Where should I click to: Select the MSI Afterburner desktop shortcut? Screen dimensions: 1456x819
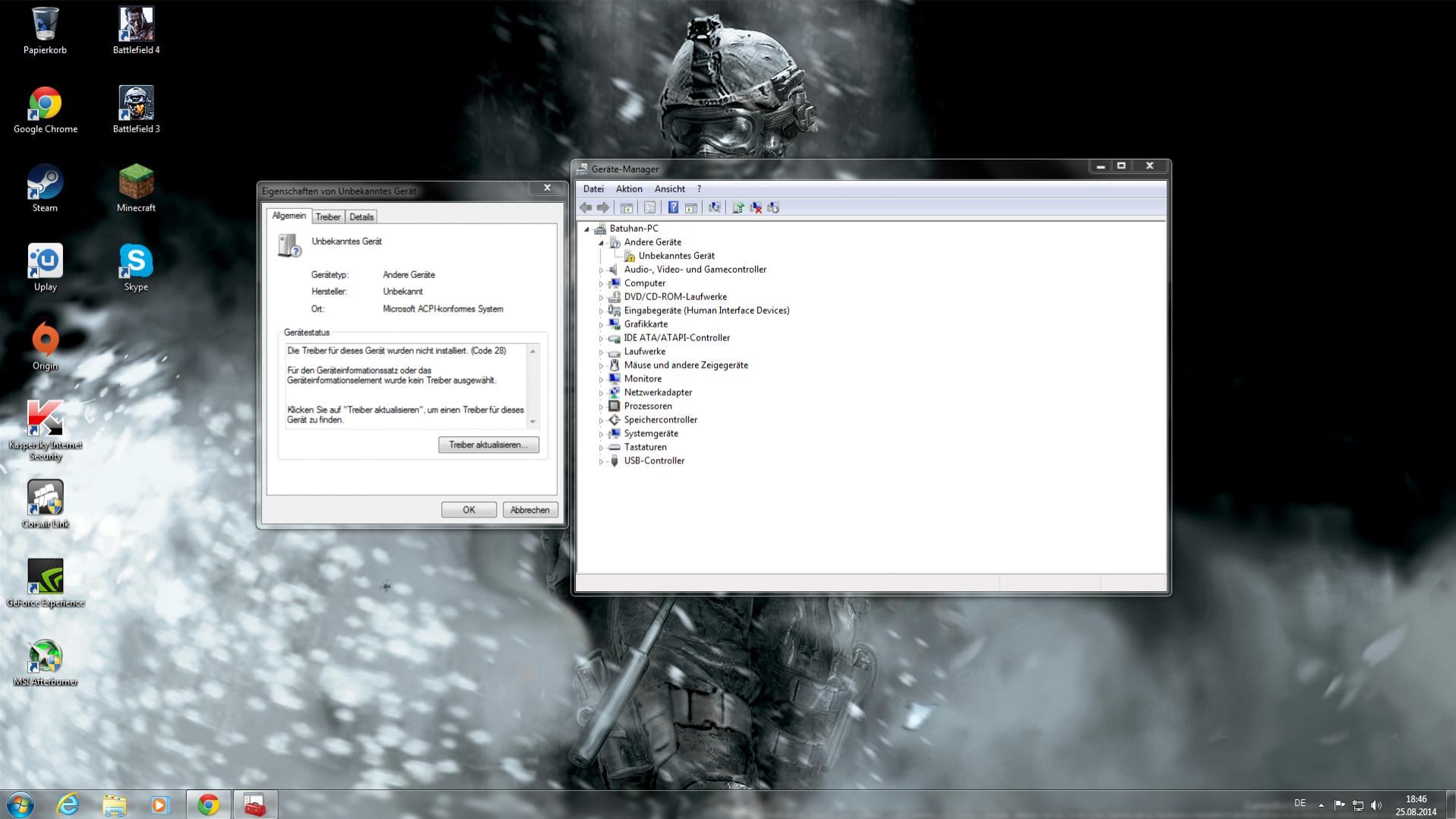click(45, 662)
